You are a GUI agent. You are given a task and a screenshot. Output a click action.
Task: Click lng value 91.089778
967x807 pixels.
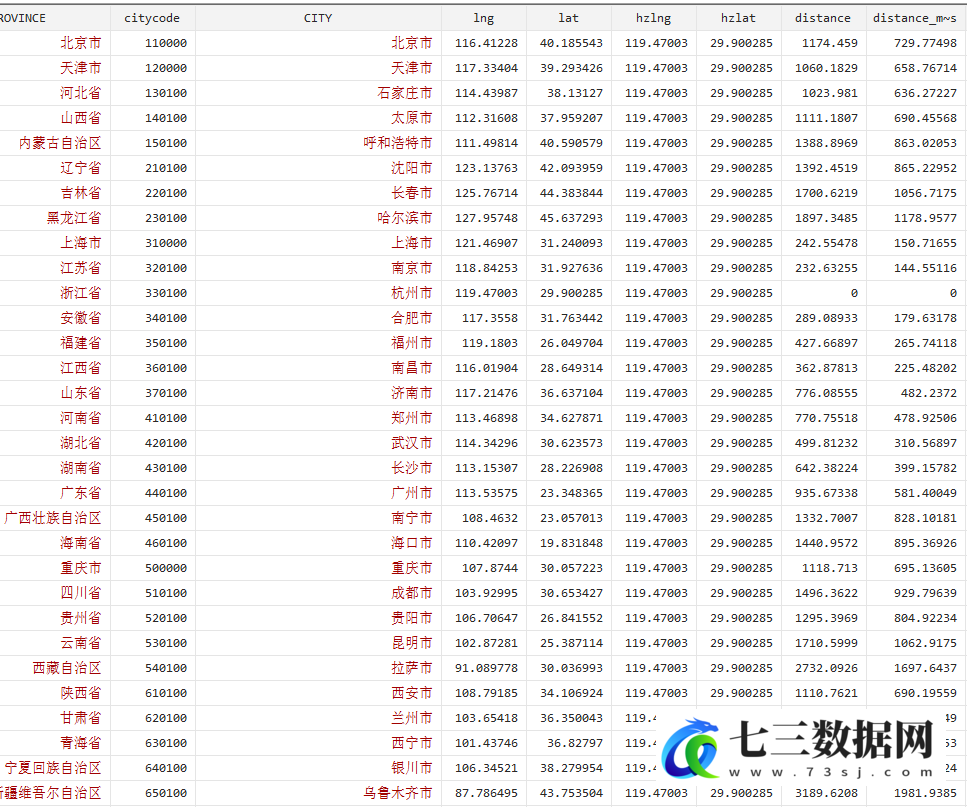(x=487, y=668)
